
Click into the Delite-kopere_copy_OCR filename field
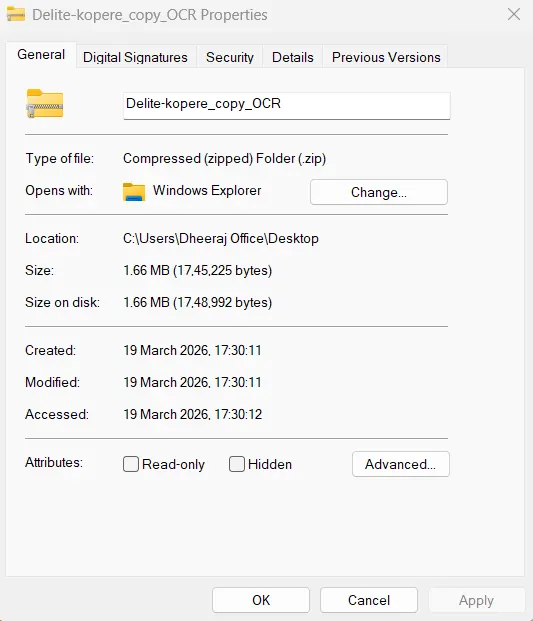[x=287, y=105]
